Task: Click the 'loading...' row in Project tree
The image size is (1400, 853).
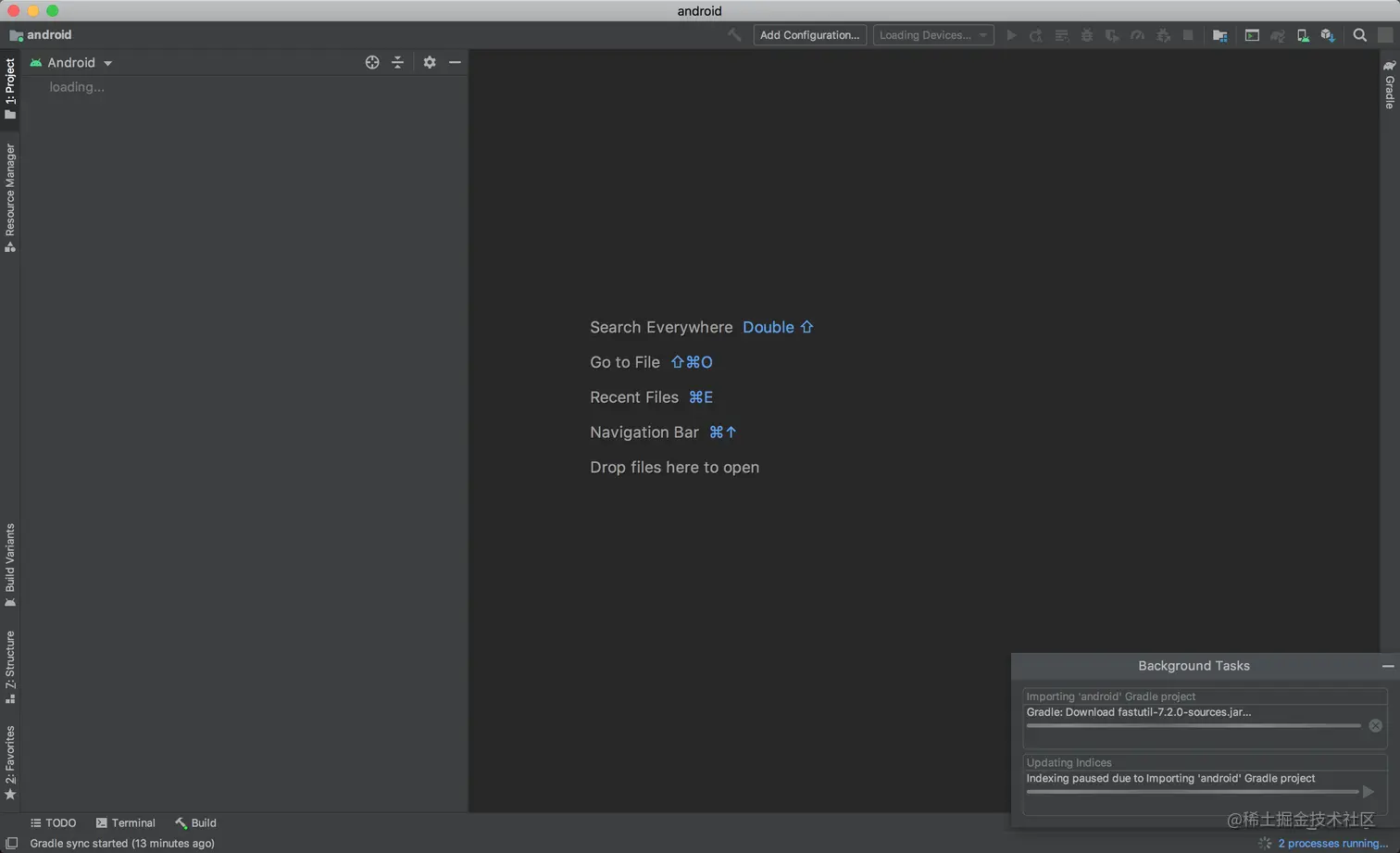Action: pos(77,87)
